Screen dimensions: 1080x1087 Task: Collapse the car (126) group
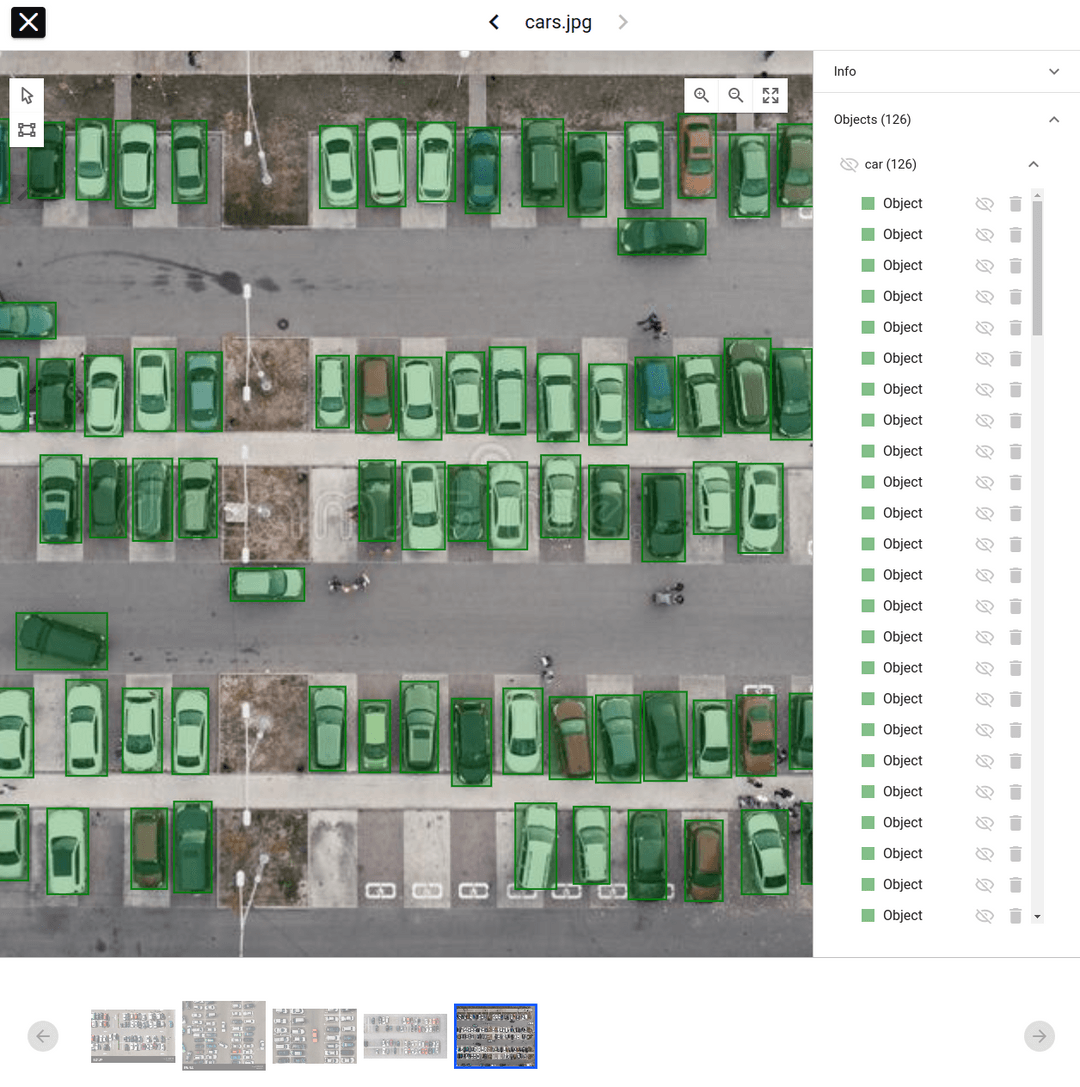1034,164
